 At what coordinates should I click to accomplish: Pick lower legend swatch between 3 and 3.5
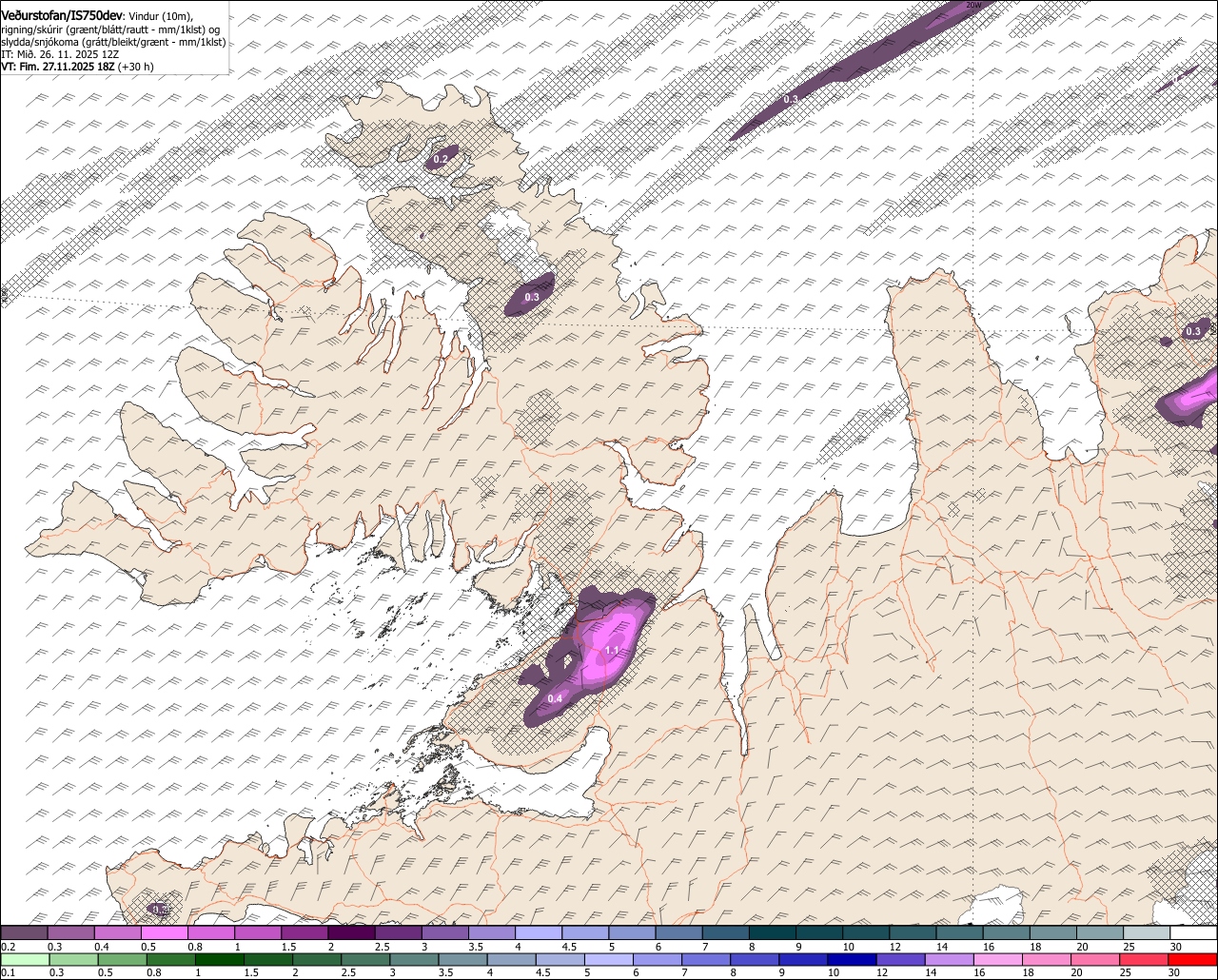(413, 959)
